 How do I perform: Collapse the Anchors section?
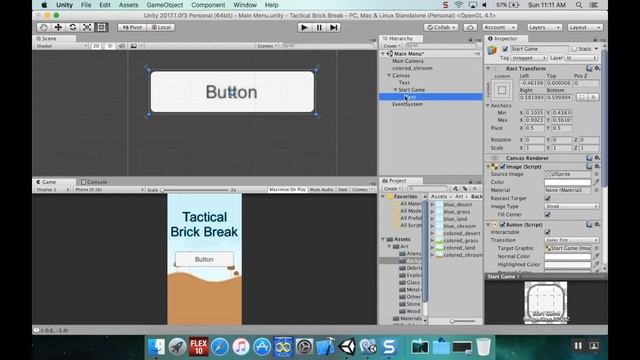coord(488,105)
